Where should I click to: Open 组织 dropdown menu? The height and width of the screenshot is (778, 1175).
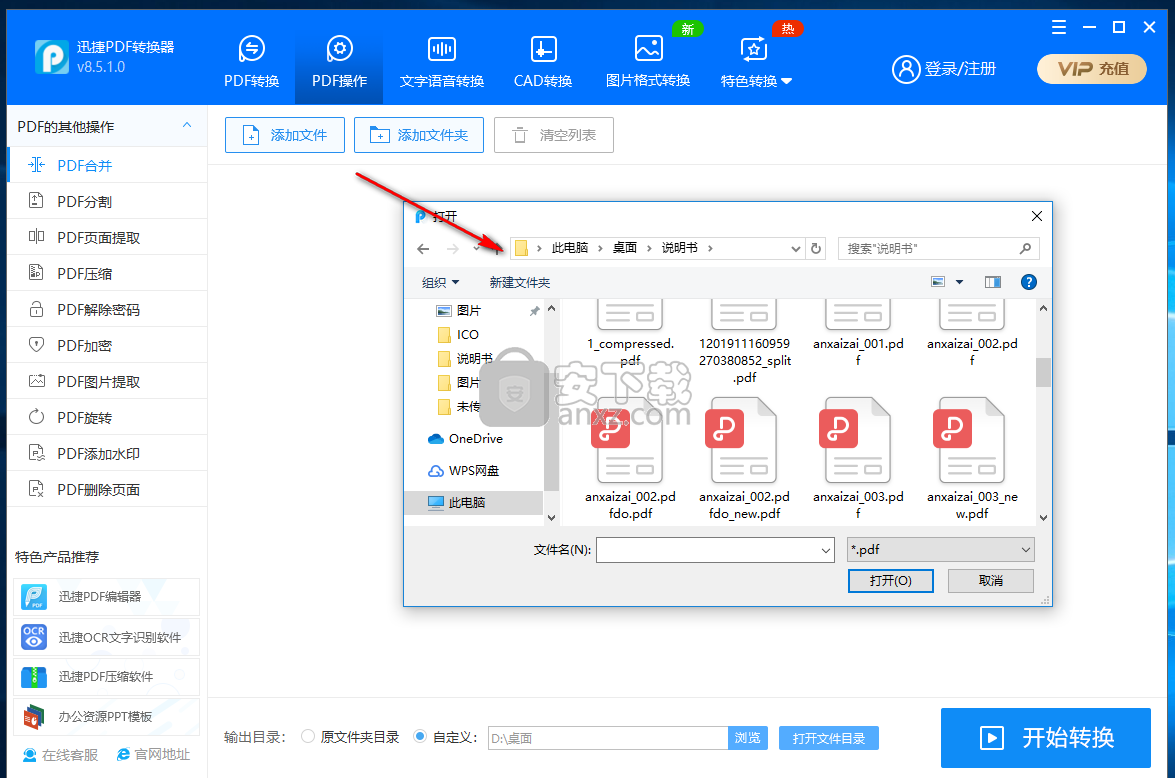point(441,283)
